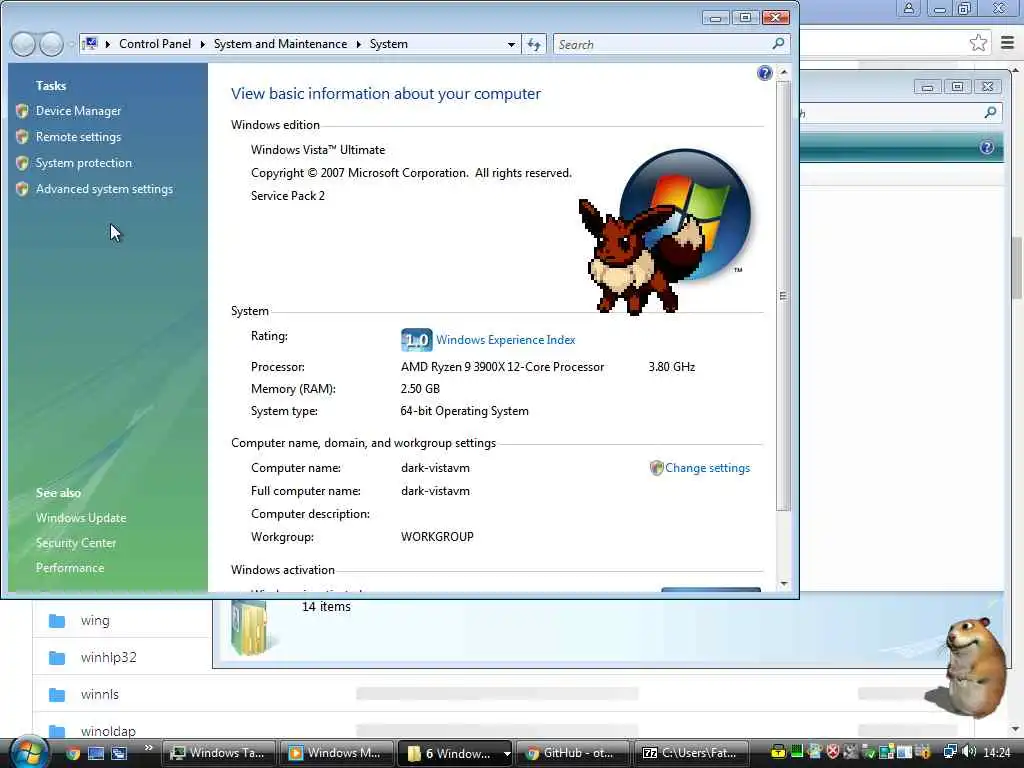Click the folder thumbnail in the details pane

250,628
